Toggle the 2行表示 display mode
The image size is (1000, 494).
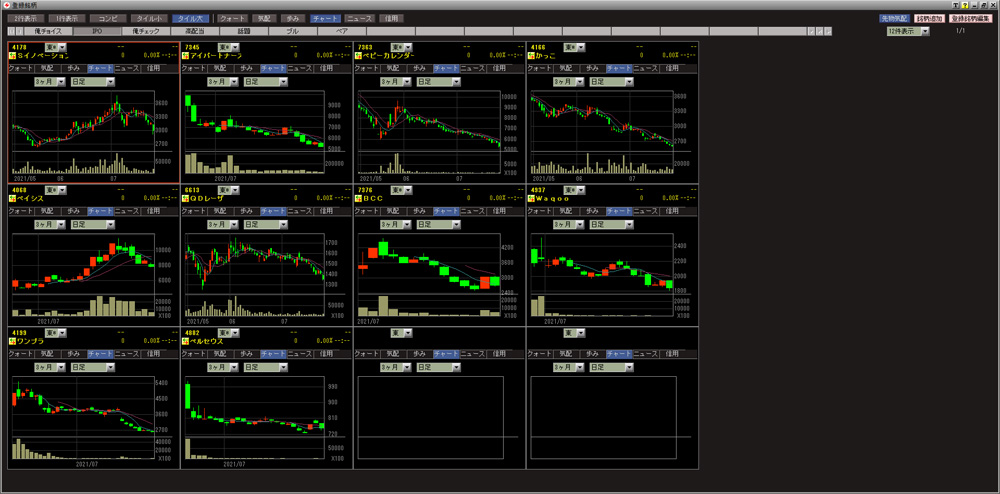click(x=25, y=19)
